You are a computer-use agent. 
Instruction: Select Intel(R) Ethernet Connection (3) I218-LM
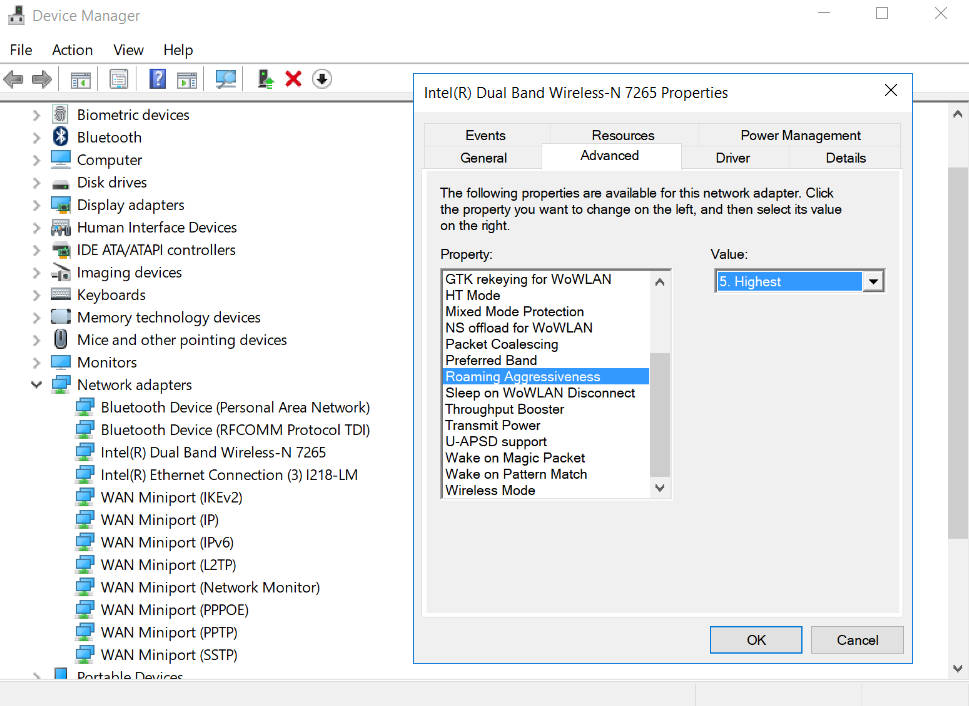pos(229,475)
